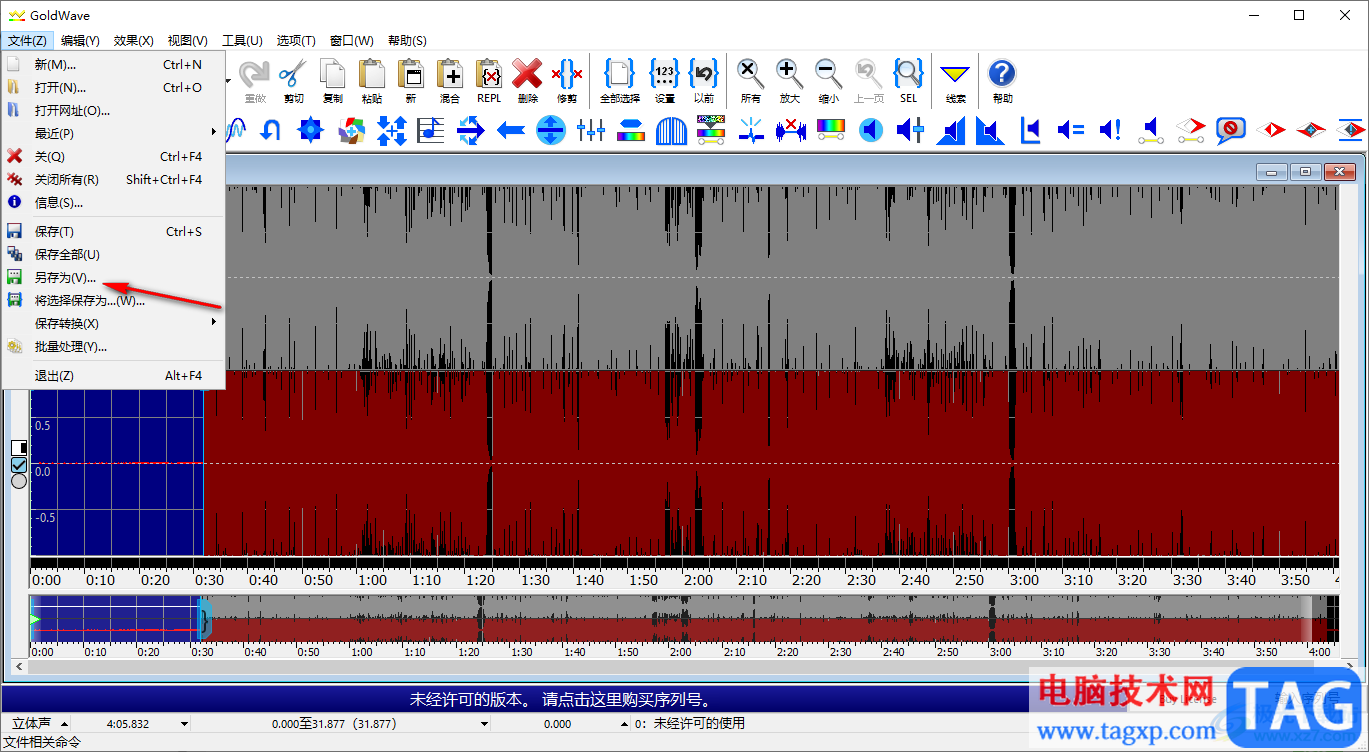
Task: Choose Close All (关闭所有) menu item
Action: point(114,179)
